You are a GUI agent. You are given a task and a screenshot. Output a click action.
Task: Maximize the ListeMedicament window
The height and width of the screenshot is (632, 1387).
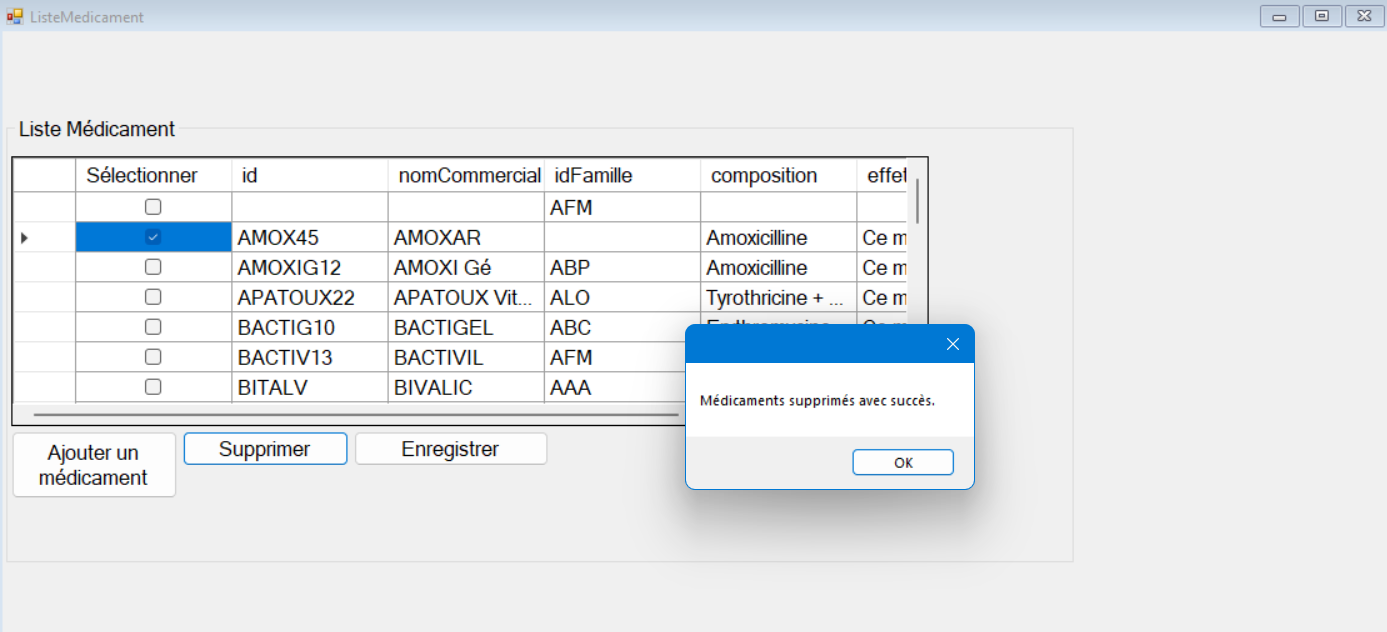(x=1321, y=16)
